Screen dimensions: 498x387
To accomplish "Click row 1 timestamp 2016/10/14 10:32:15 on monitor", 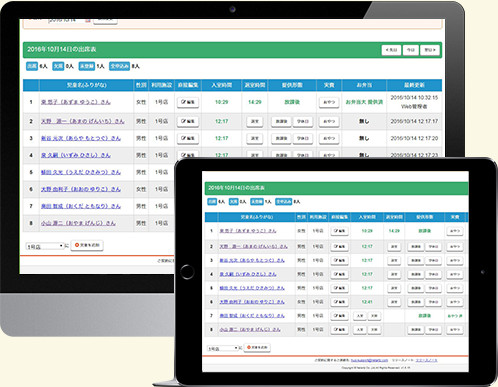I will coord(414,98).
